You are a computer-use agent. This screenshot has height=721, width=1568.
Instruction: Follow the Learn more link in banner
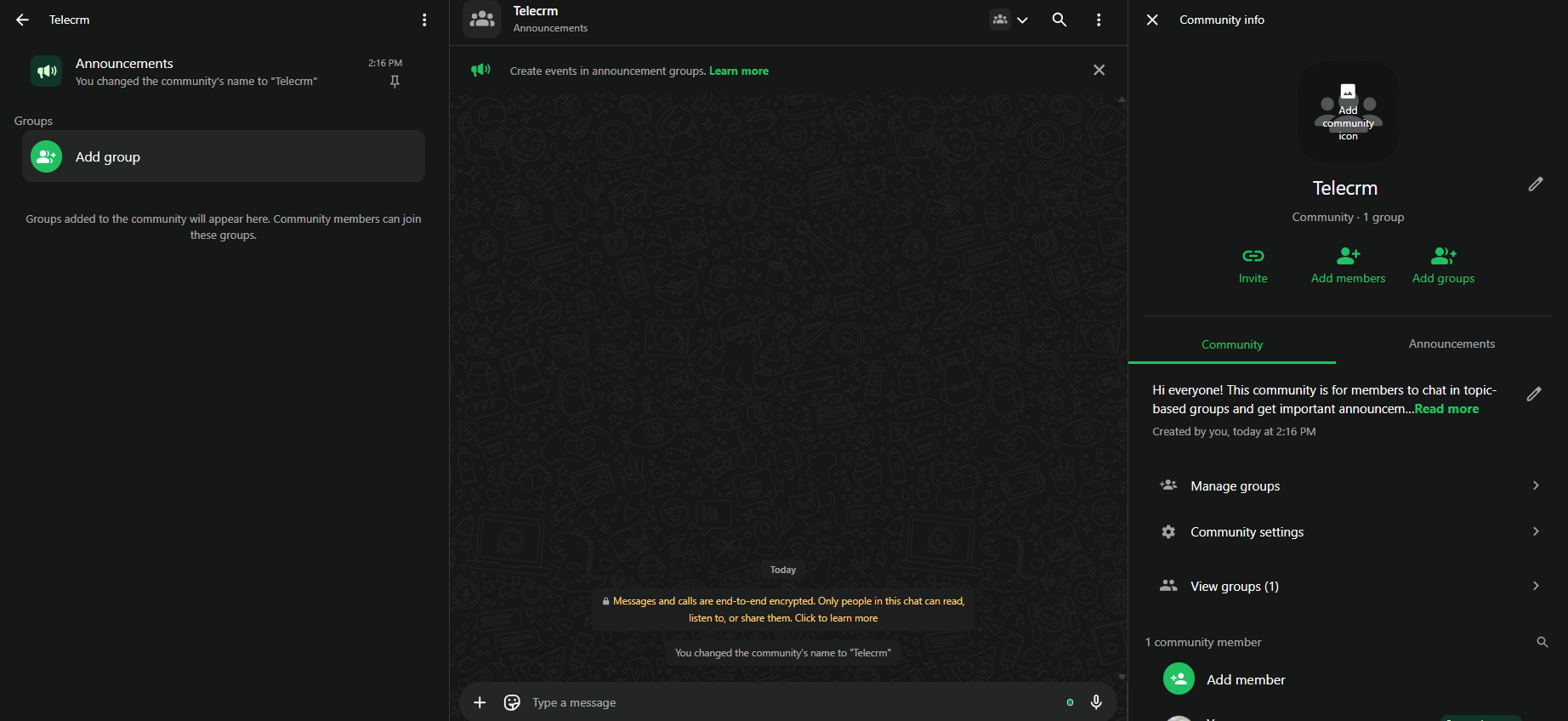(x=739, y=71)
